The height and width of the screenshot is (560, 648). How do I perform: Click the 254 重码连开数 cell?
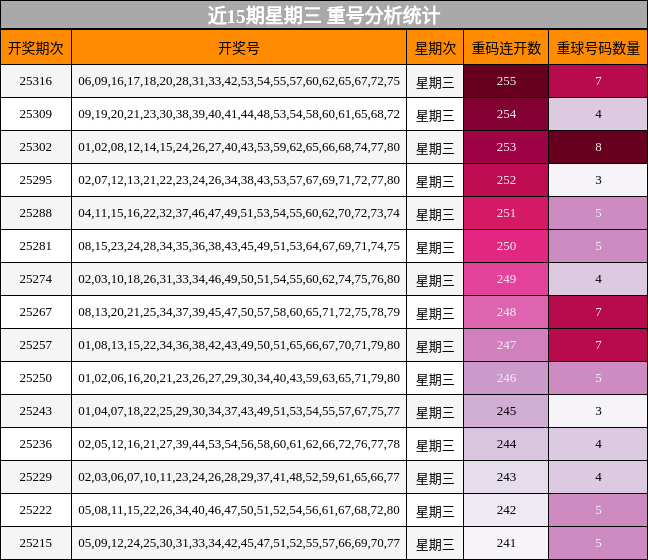point(506,114)
